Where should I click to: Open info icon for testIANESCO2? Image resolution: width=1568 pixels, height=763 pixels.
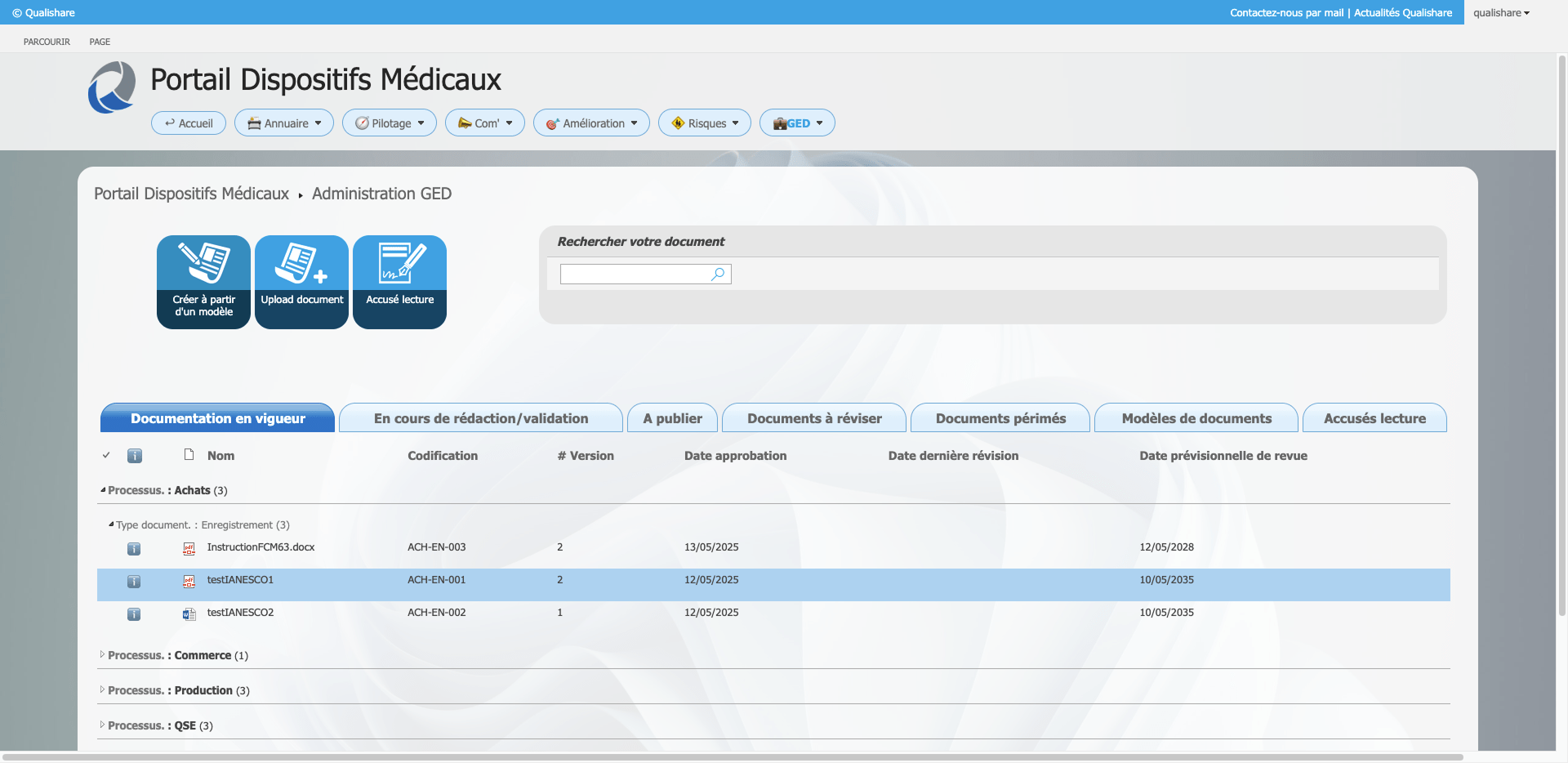[x=134, y=614]
